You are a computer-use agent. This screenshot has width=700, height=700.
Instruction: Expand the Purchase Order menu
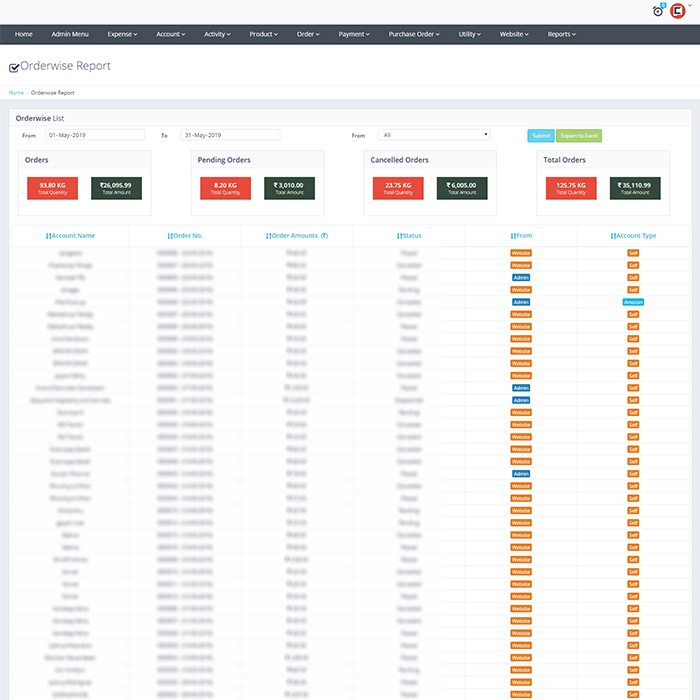click(414, 34)
